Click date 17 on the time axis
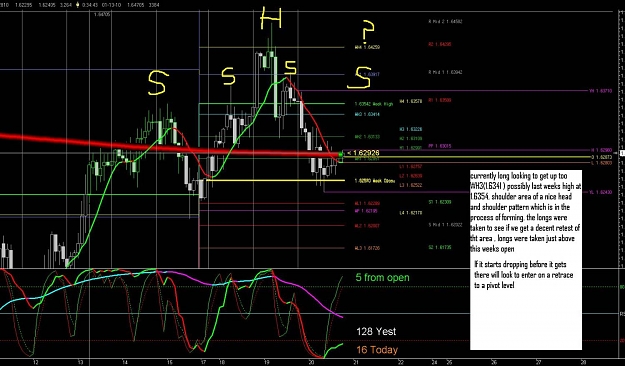This screenshot has height=366, width=625. click(x=204, y=362)
